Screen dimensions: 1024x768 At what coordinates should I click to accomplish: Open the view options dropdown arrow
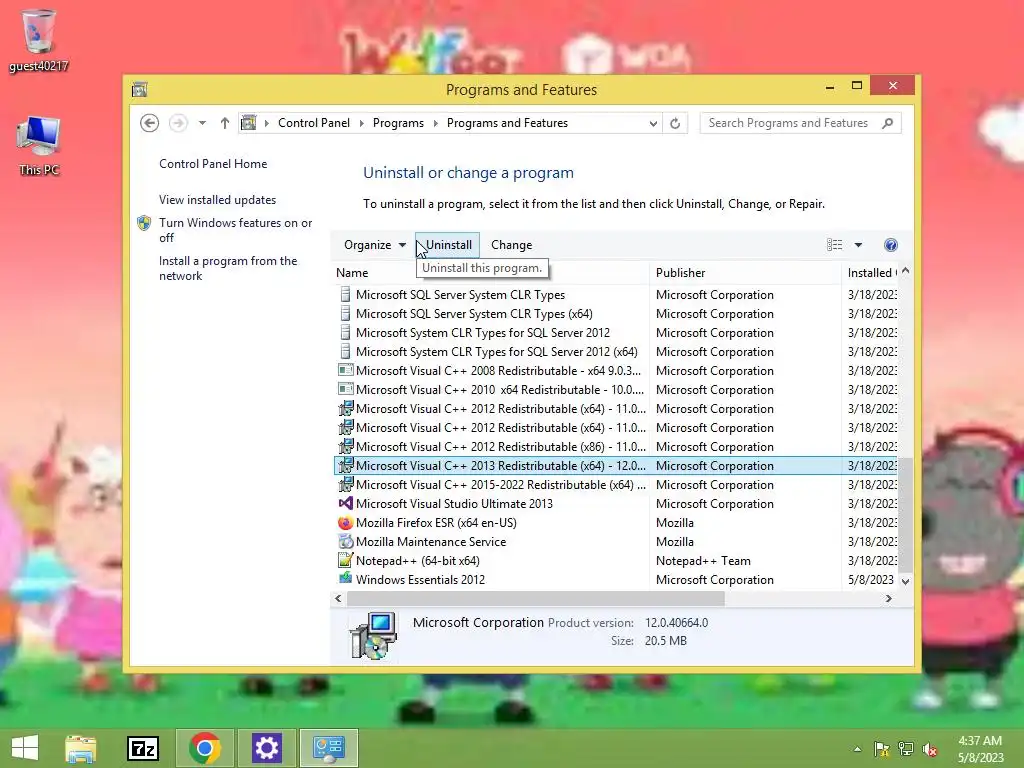point(858,245)
